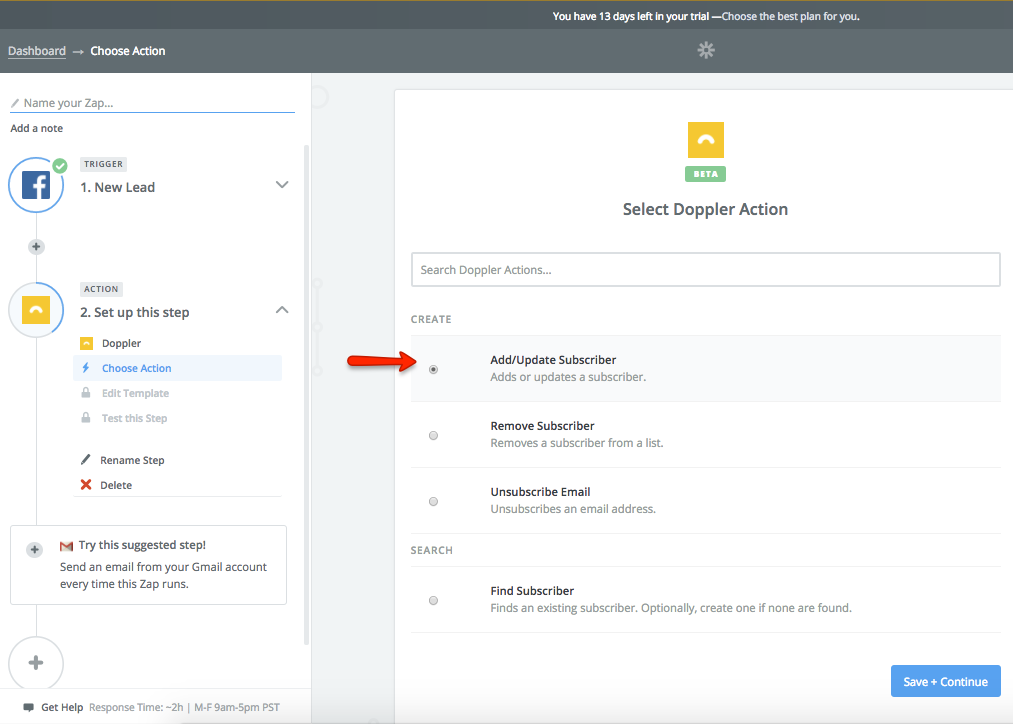Click the left sidebar vertical scrollbar

pyautogui.click(x=306, y=394)
